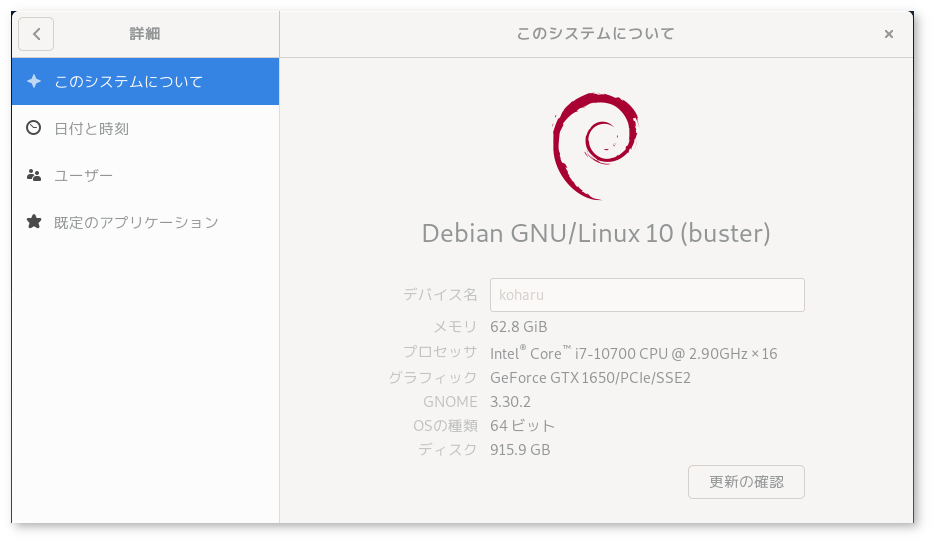Screen dimensions: 933x542
Task: Click the Debian GNU/Linux 10 (buster) heading
Action: tap(596, 233)
